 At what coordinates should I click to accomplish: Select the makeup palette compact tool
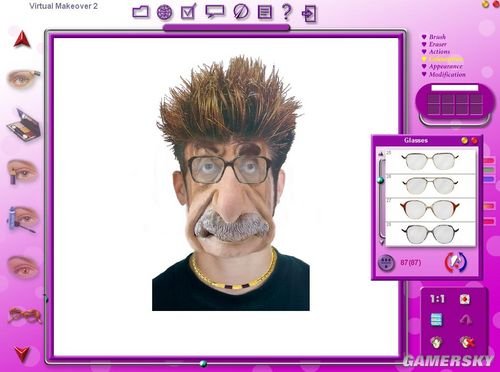pyautogui.click(x=24, y=125)
